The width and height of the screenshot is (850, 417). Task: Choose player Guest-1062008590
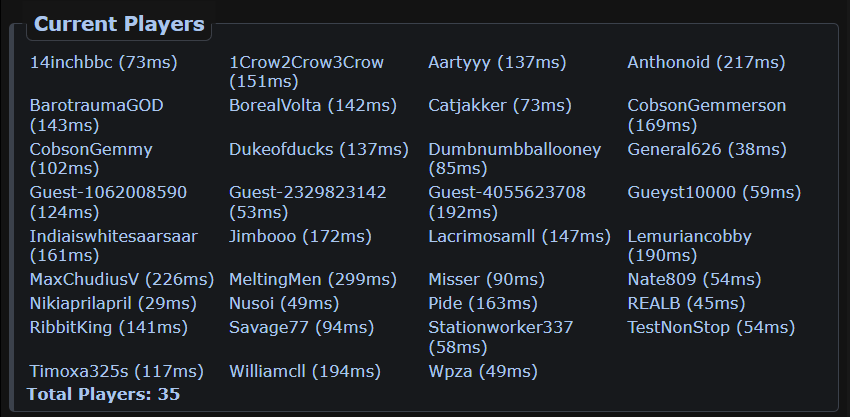[x=108, y=192]
